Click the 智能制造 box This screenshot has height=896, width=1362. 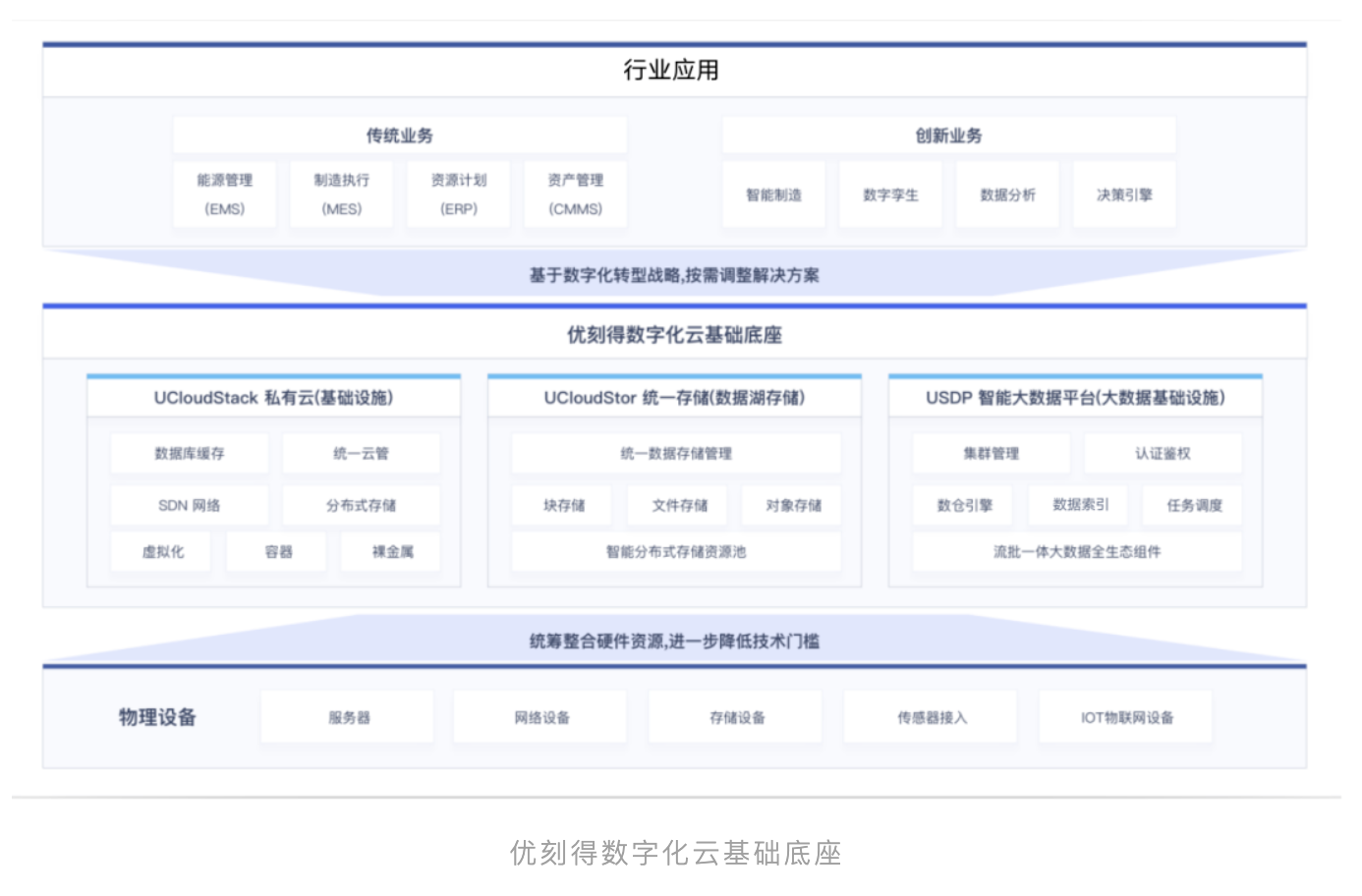(x=773, y=196)
